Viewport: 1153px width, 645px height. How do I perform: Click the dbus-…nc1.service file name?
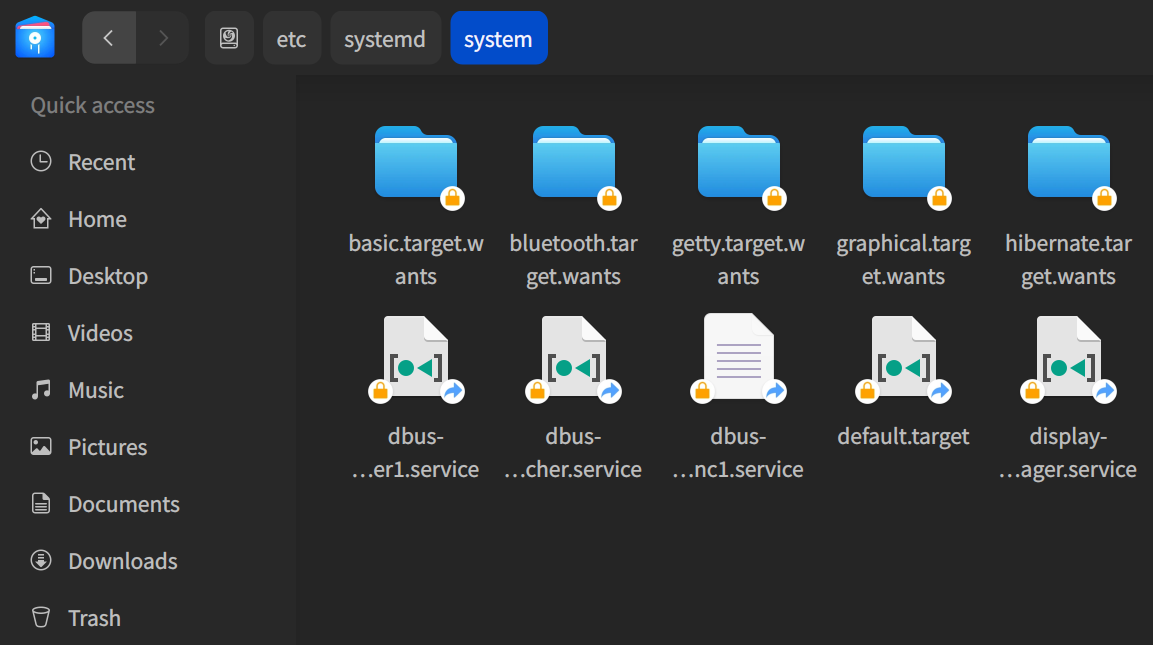pyautogui.click(x=738, y=452)
